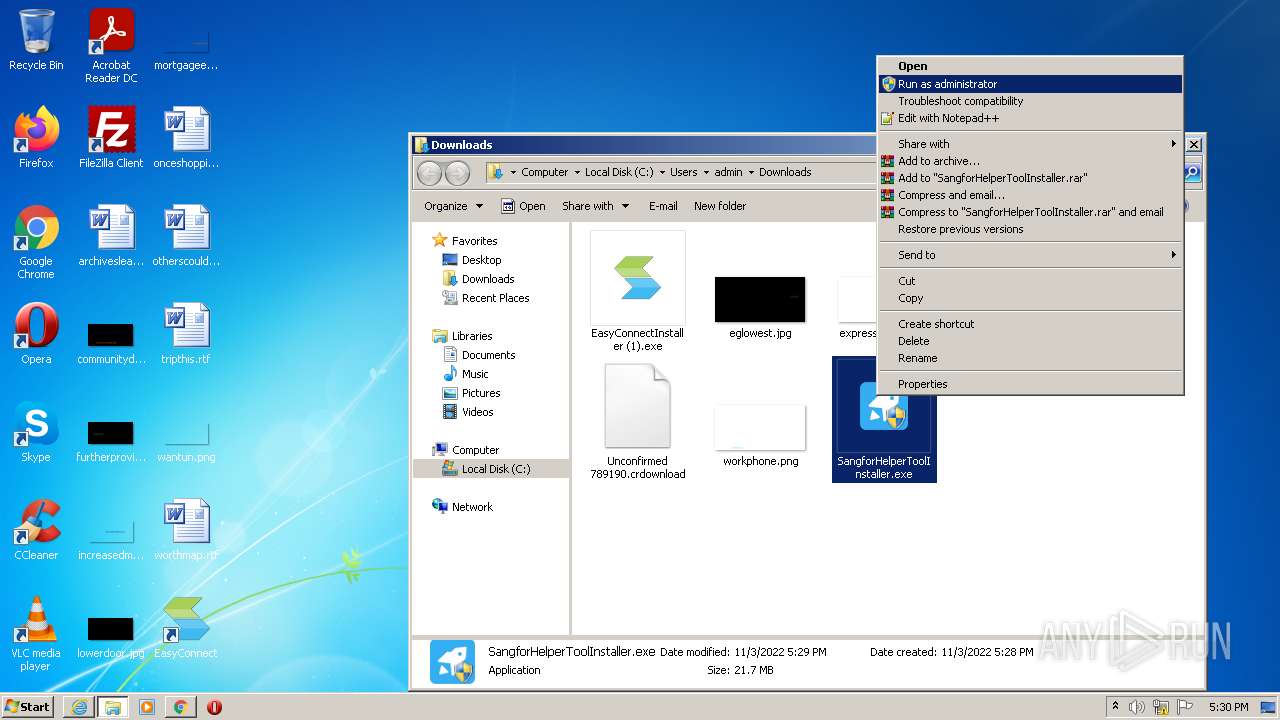Launch EasyConnect desktop shortcut
The image size is (1280, 720).
click(186, 627)
